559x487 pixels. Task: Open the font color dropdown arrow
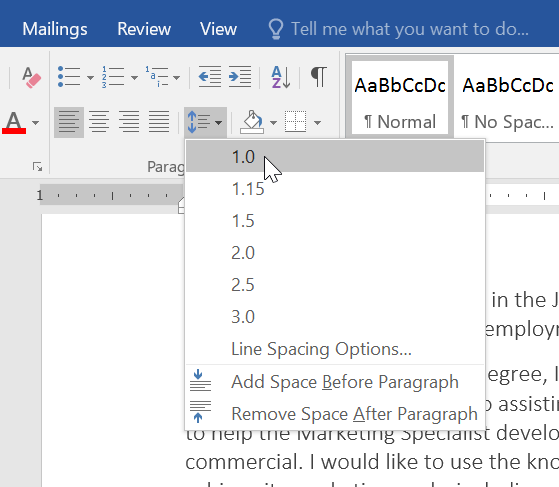tap(35, 123)
